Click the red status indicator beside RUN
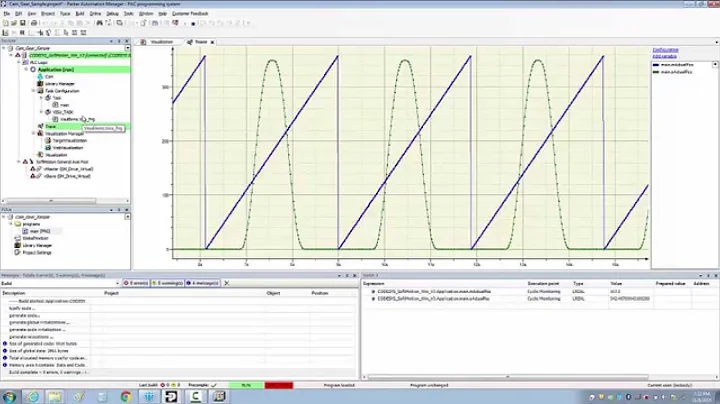Viewport: 720px width, 404px height. point(279,385)
